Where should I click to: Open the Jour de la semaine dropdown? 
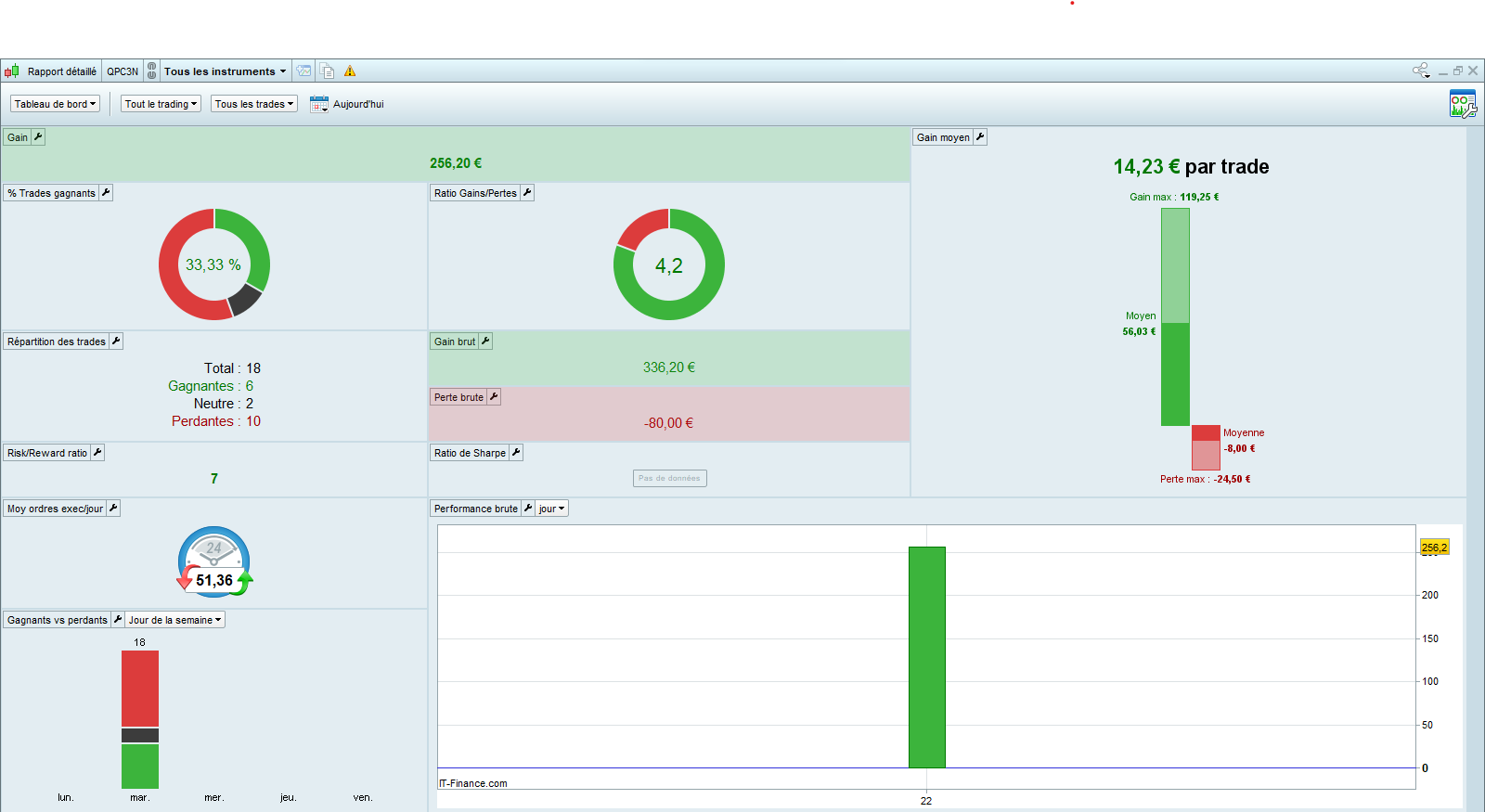(175, 620)
